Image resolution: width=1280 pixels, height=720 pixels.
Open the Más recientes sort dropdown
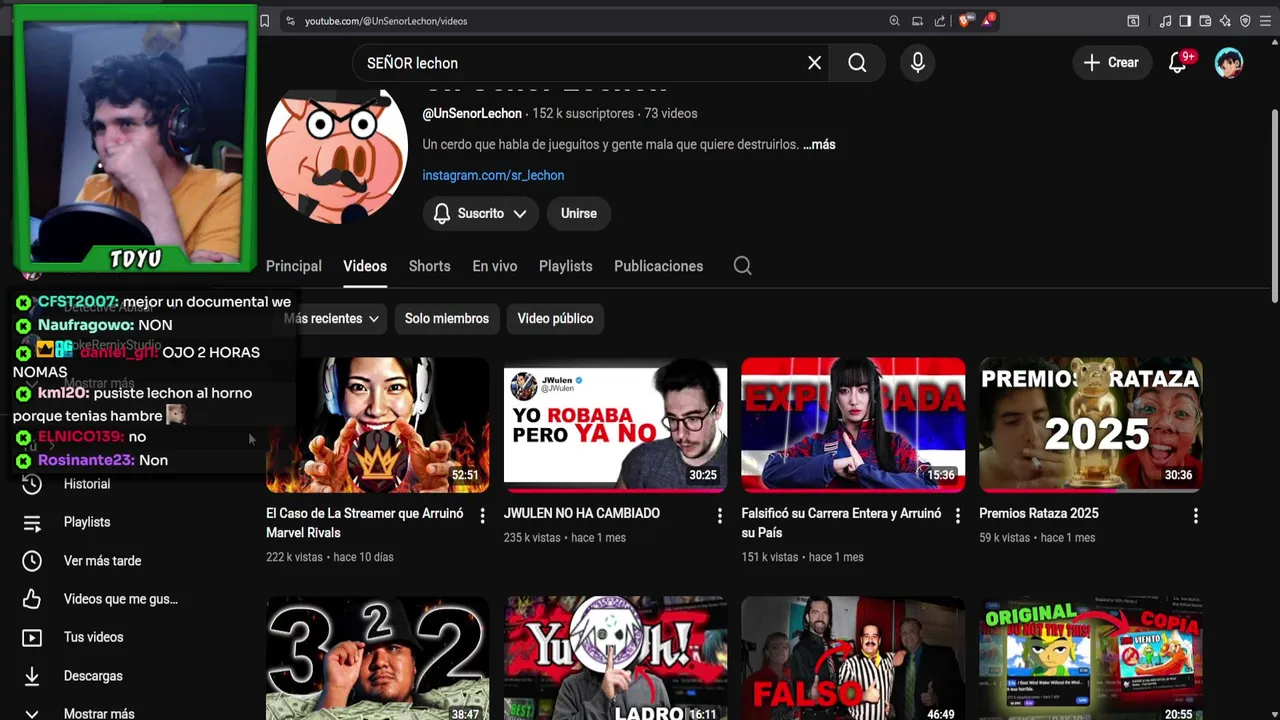(x=331, y=318)
